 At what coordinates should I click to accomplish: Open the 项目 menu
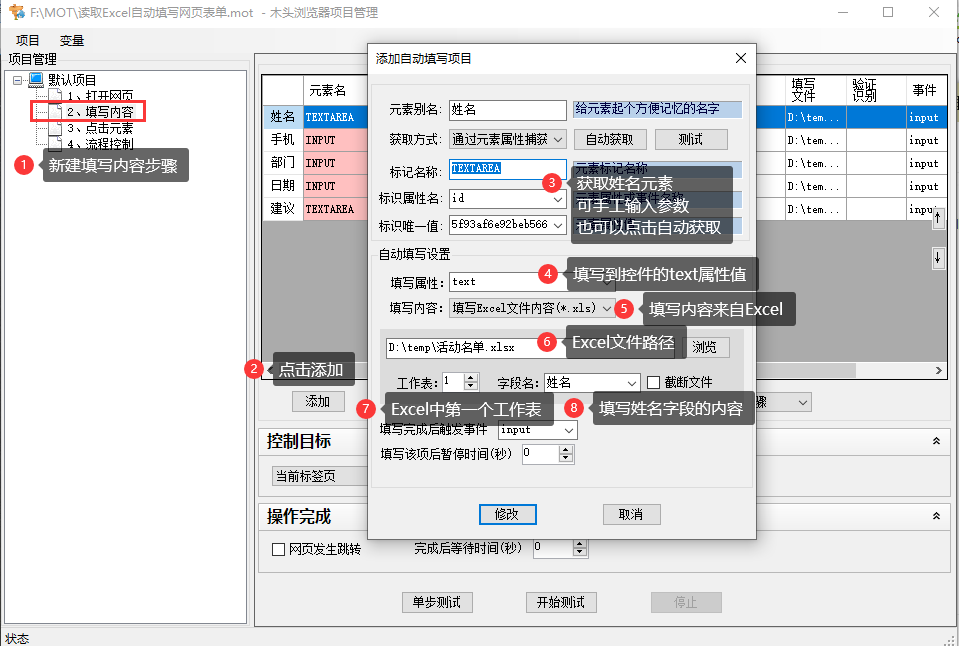pos(28,40)
